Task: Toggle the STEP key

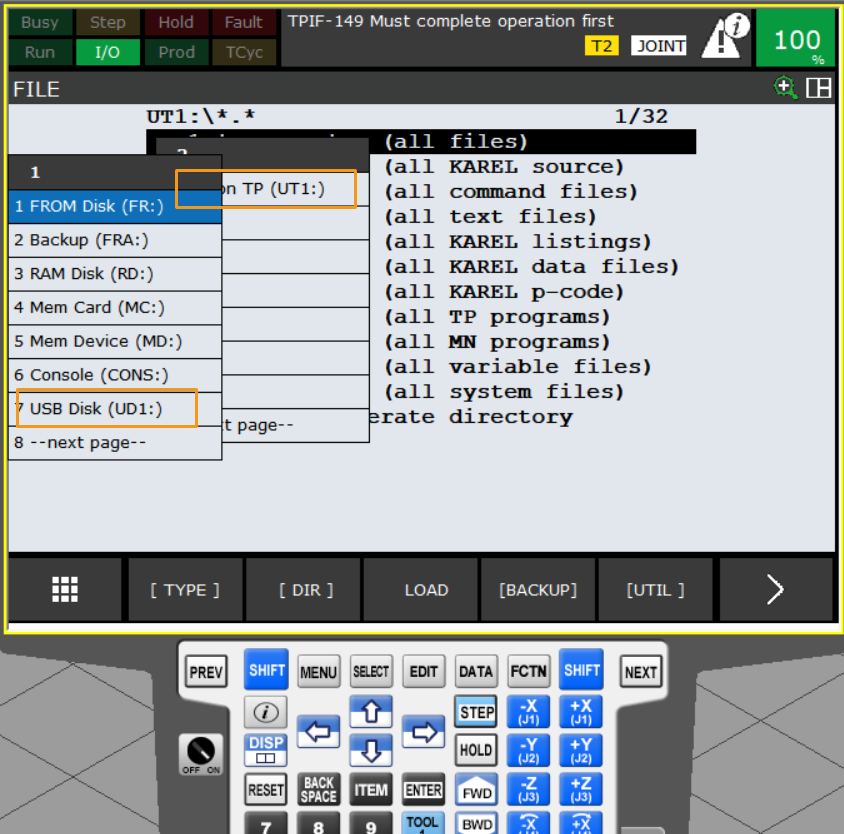Action: 476,712
